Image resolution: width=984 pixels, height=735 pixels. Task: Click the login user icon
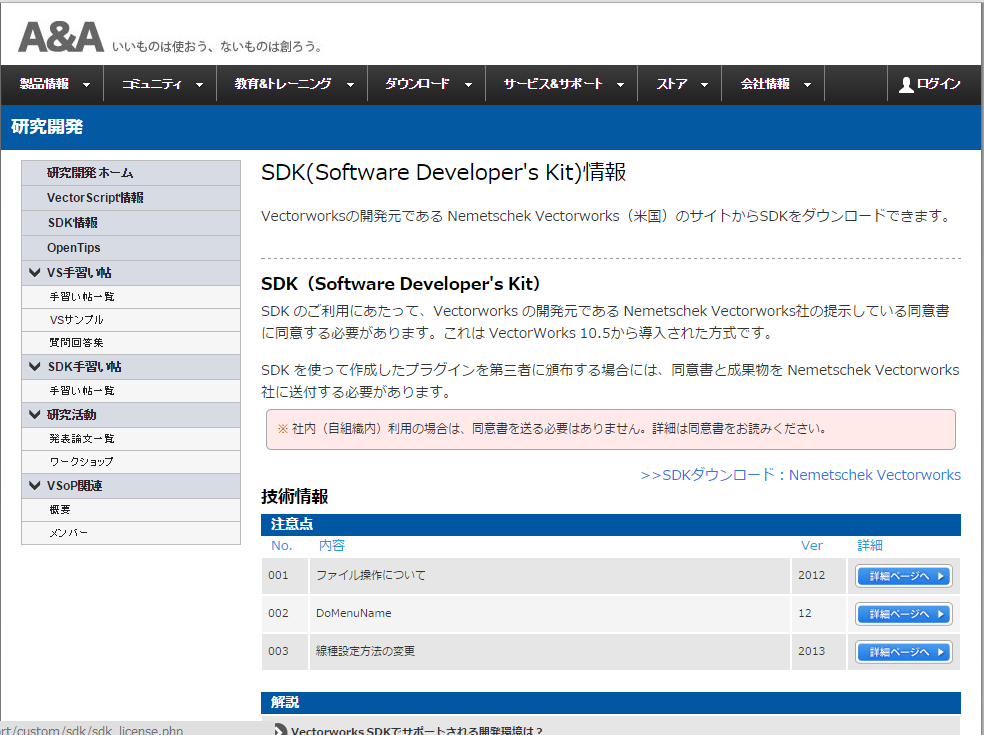[x=906, y=84]
